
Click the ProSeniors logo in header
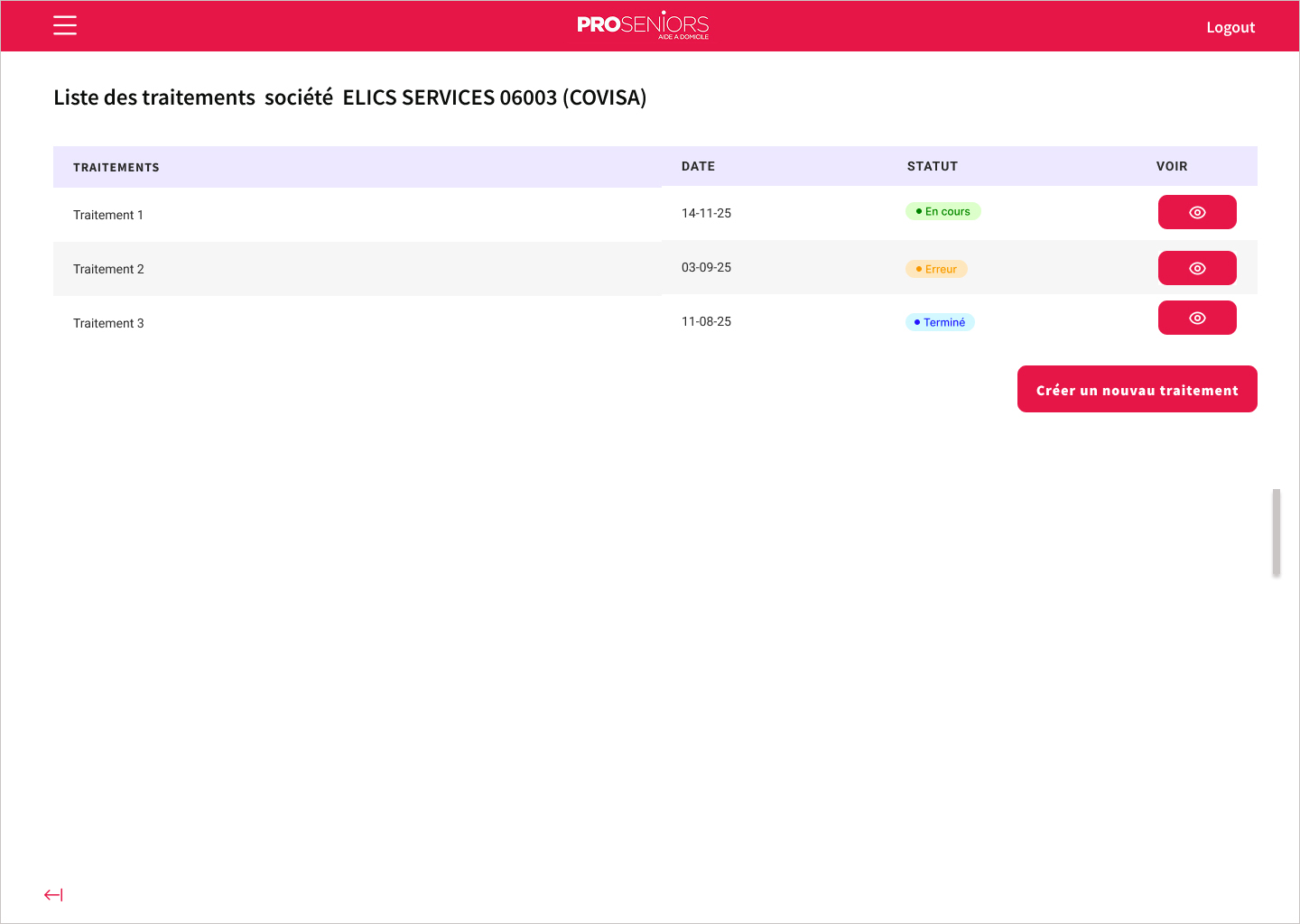[643, 25]
